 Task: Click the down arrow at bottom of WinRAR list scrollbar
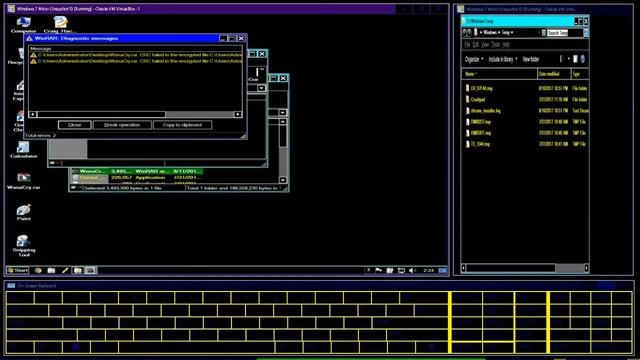(x=283, y=180)
